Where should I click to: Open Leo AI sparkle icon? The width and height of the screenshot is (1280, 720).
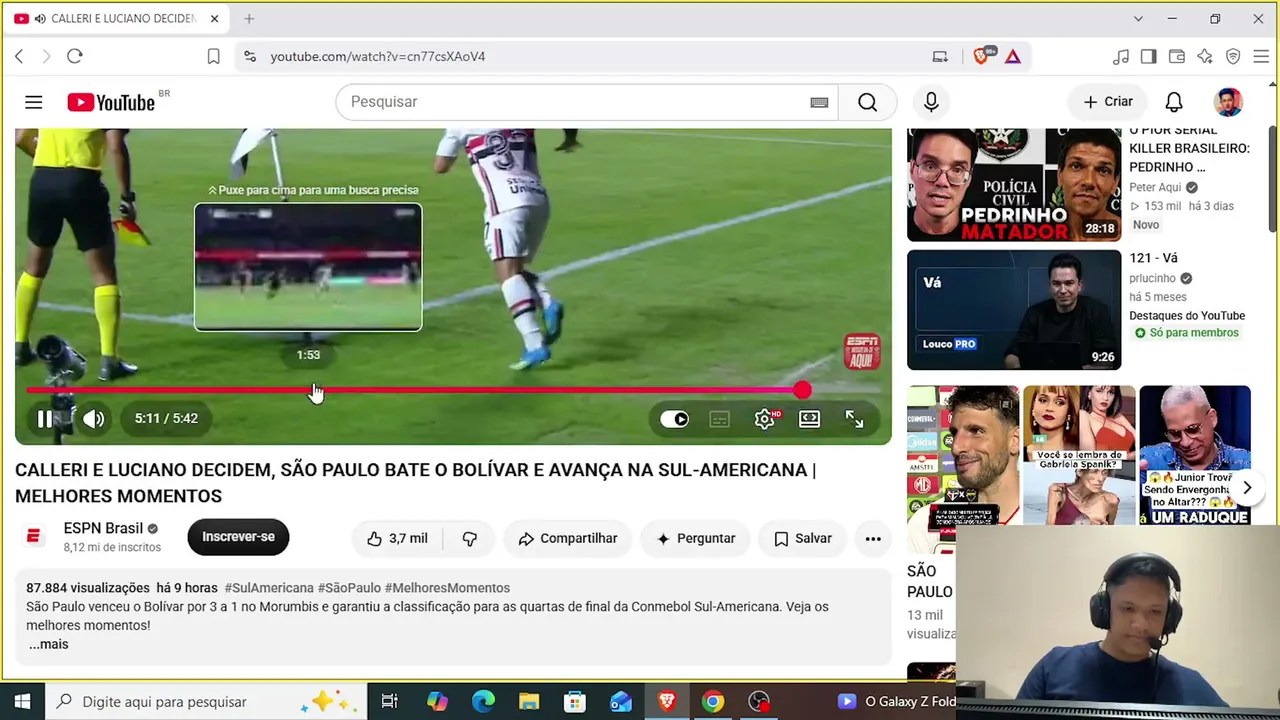(x=1205, y=57)
